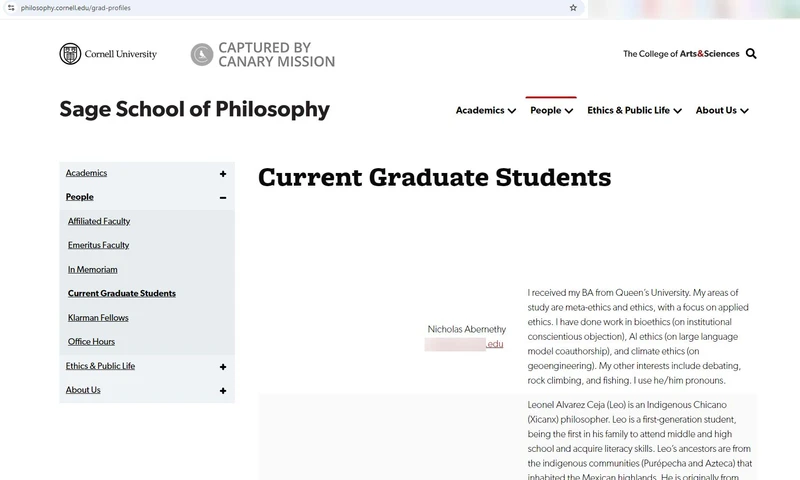The width and height of the screenshot is (800, 480).
Task: Click the "I received my BA from Queen's" bio text
Action: click(638, 337)
